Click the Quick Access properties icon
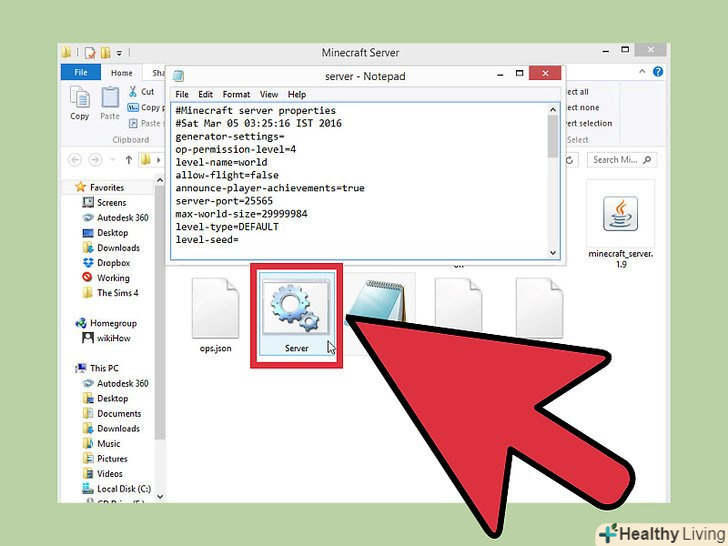Viewport: 728px width, 546px height. 90,52
